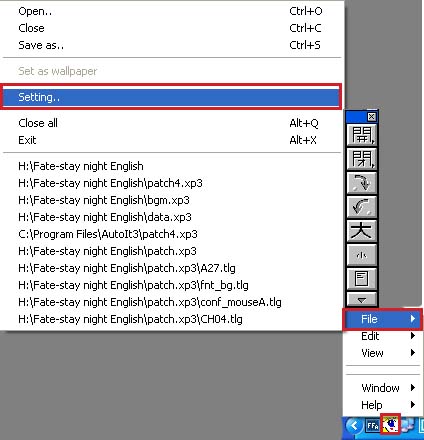
Task: Open the Edit submenu
Action: coord(383,336)
